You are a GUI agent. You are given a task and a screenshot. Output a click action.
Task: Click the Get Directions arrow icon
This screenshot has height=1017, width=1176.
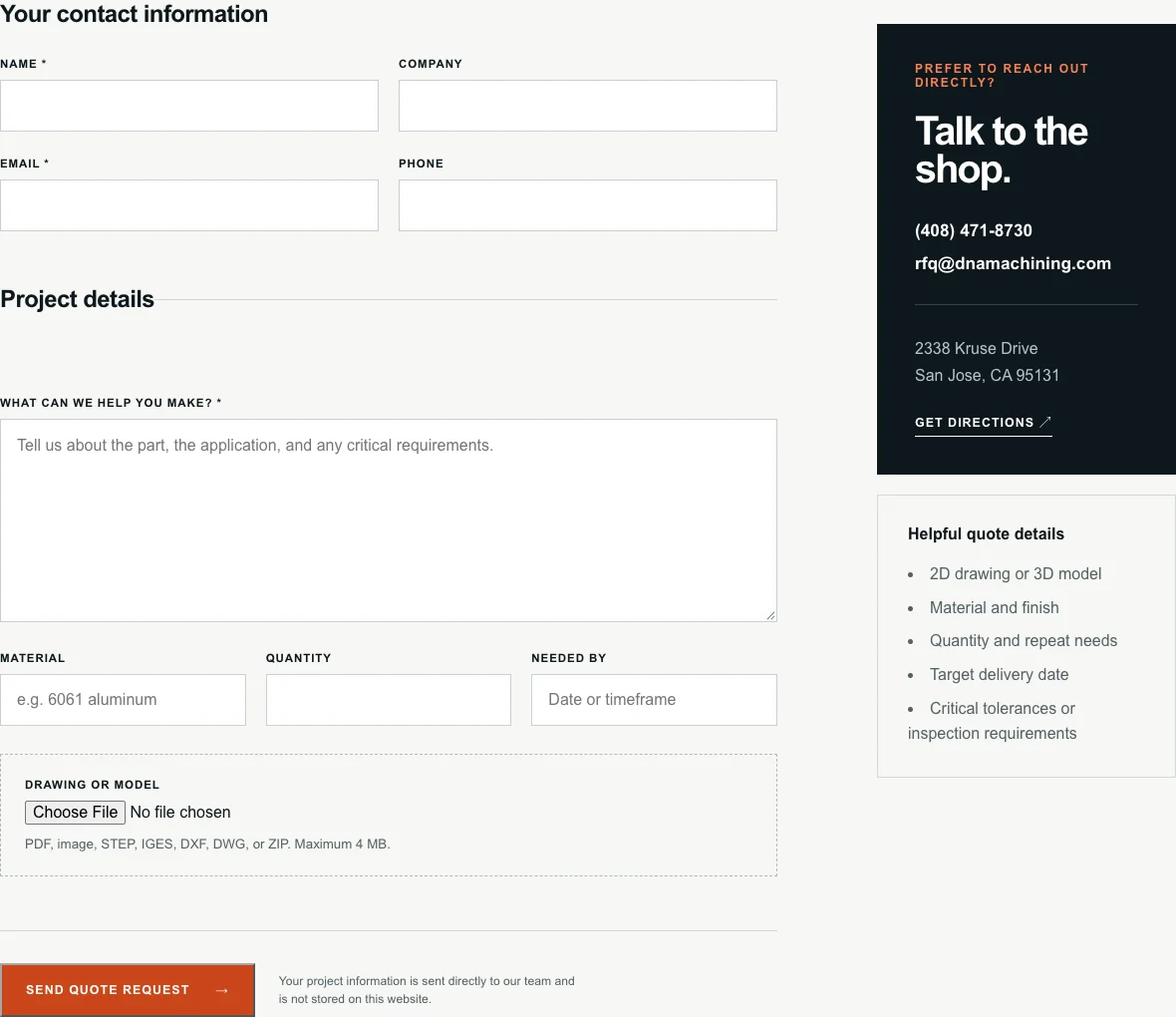(x=1045, y=422)
